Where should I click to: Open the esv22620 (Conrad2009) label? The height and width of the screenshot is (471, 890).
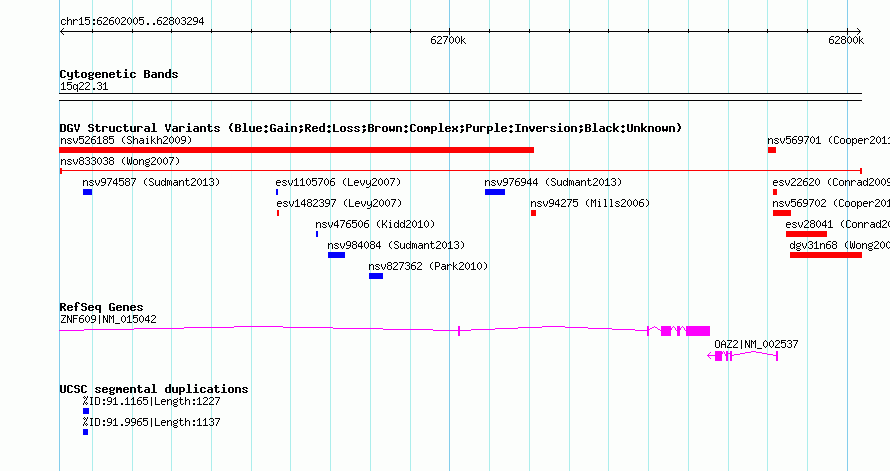pos(831,182)
